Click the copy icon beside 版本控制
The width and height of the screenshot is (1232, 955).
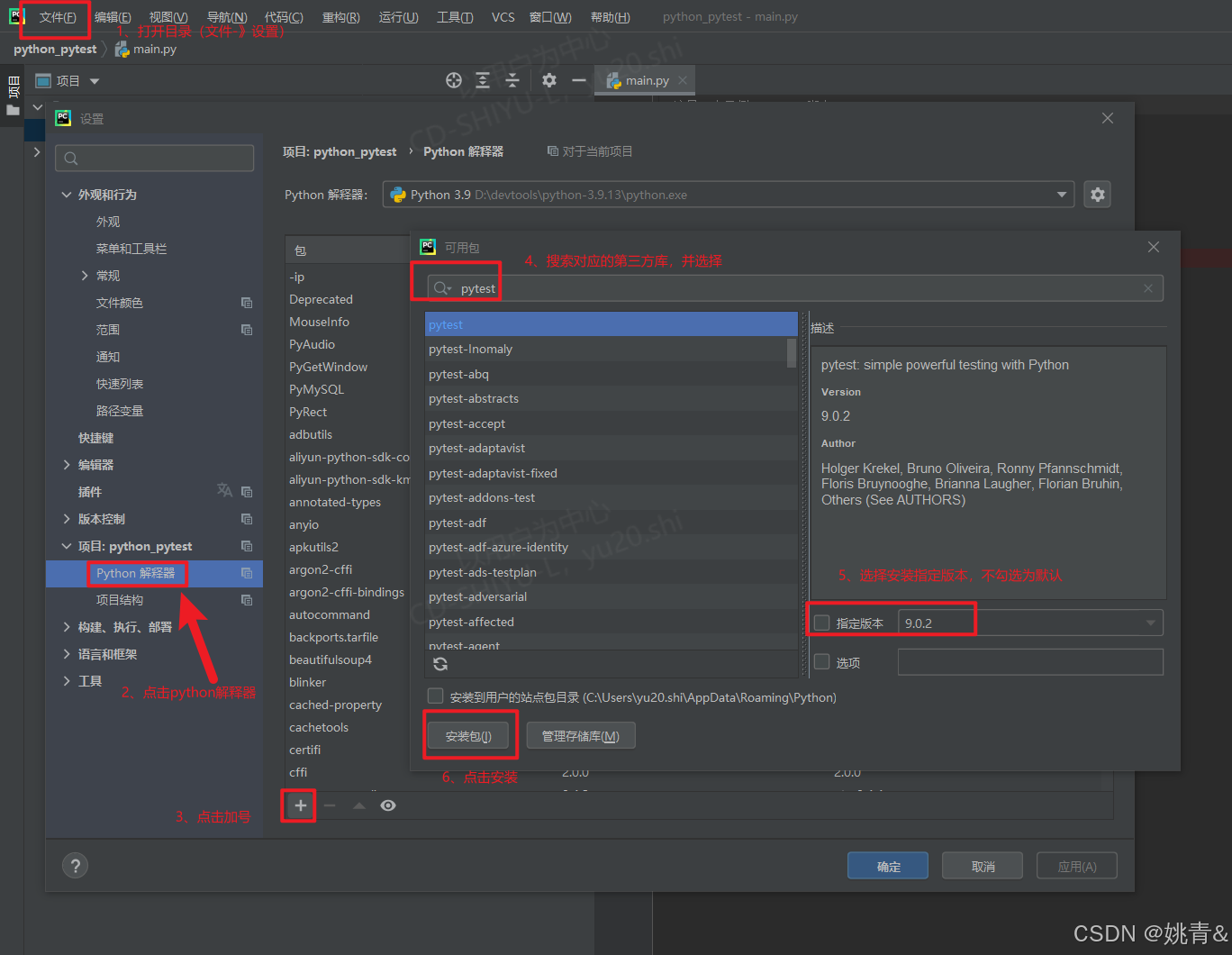pos(247,519)
